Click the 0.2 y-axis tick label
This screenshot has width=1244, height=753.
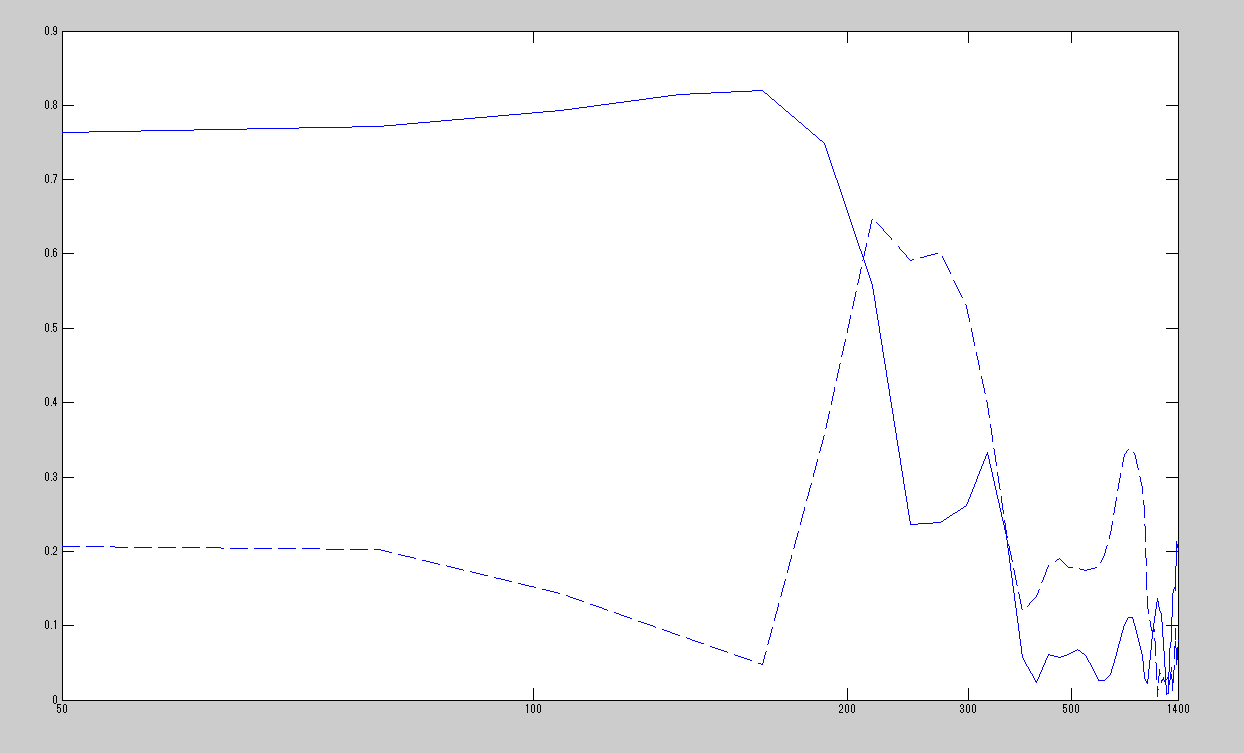tap(49, 551)
